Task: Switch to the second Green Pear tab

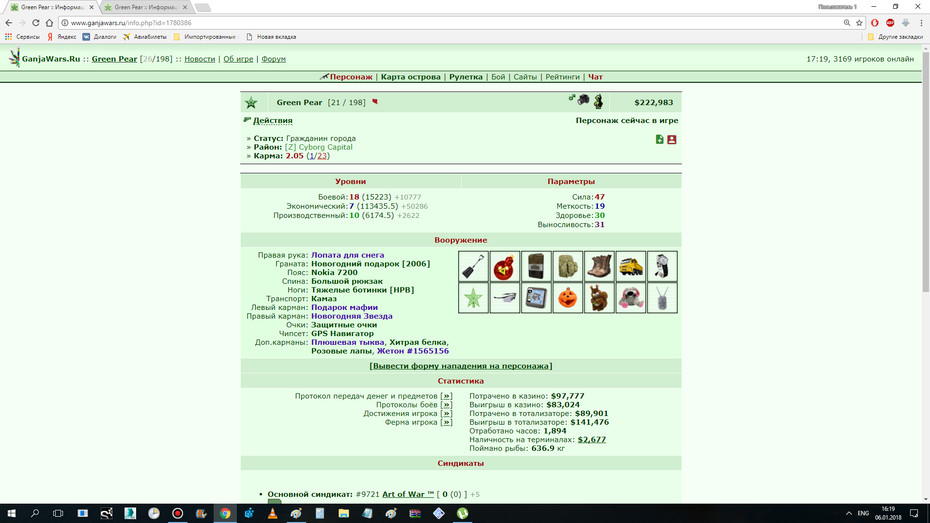Action: pyautogui.click(x=145, y=7)
